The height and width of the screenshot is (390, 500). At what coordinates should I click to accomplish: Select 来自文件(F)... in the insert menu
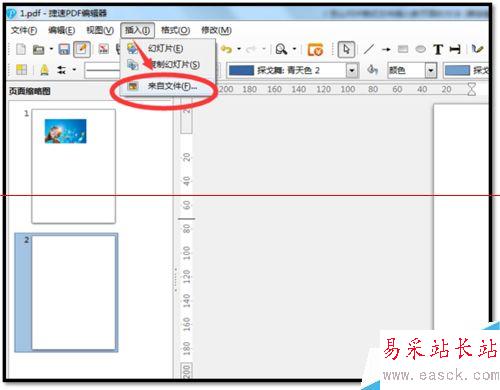[172, 86]
